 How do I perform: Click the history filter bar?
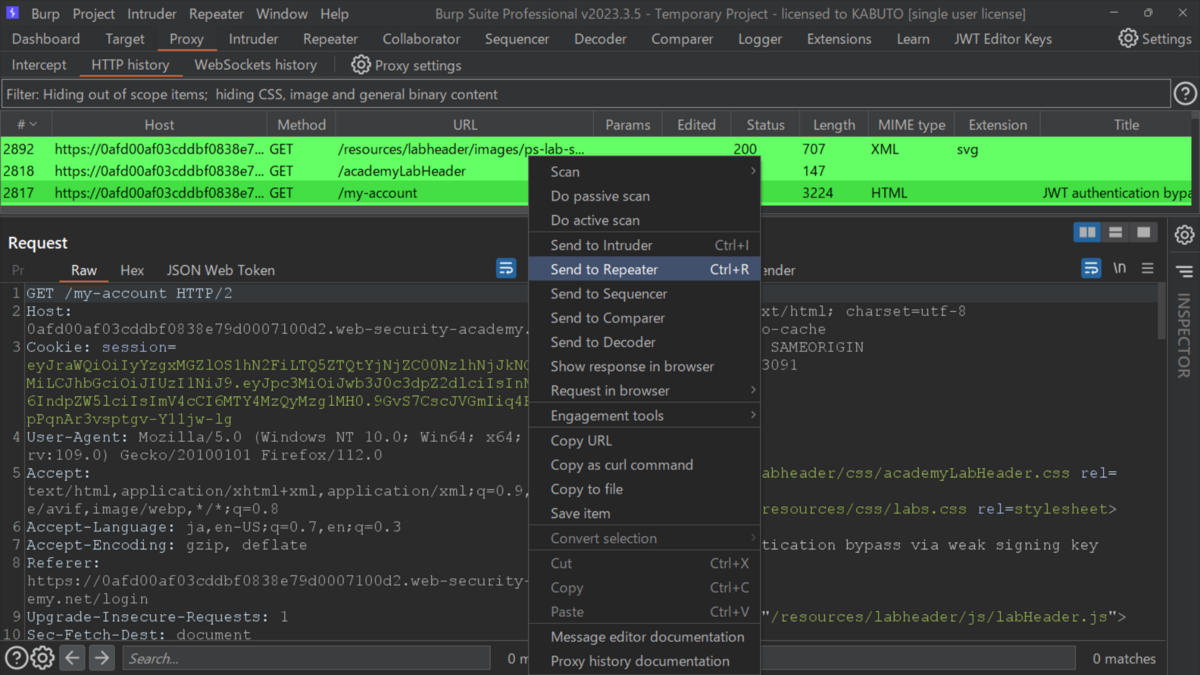click(586, 94)
